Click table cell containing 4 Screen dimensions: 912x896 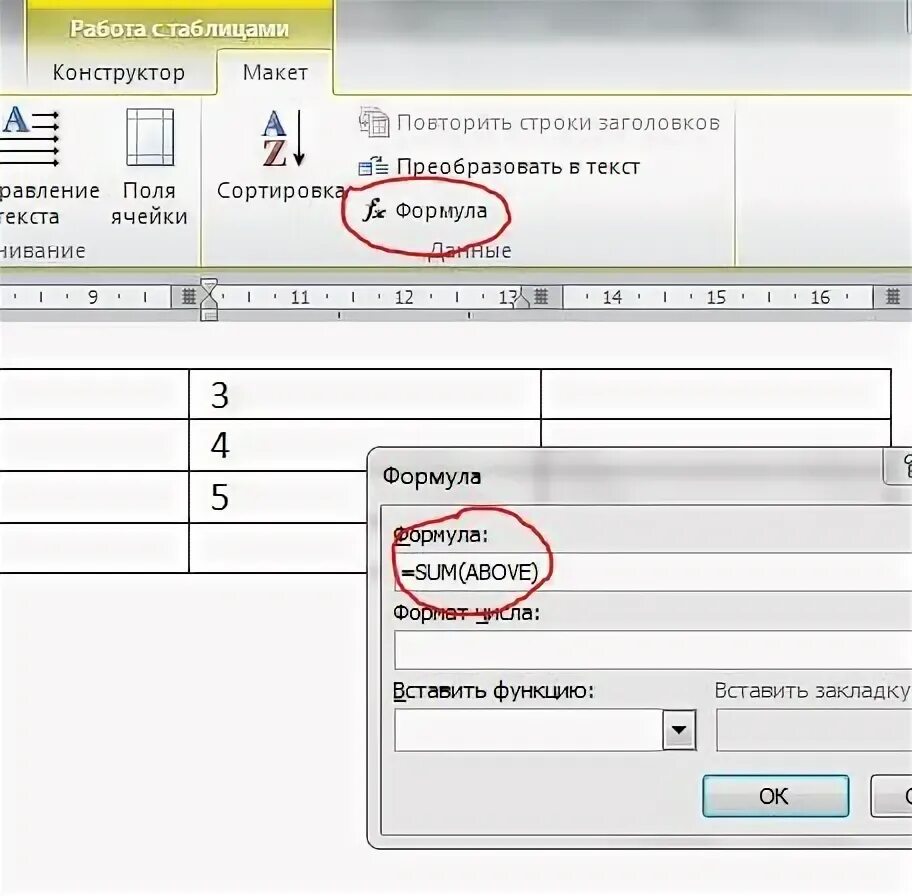[365, 445]
